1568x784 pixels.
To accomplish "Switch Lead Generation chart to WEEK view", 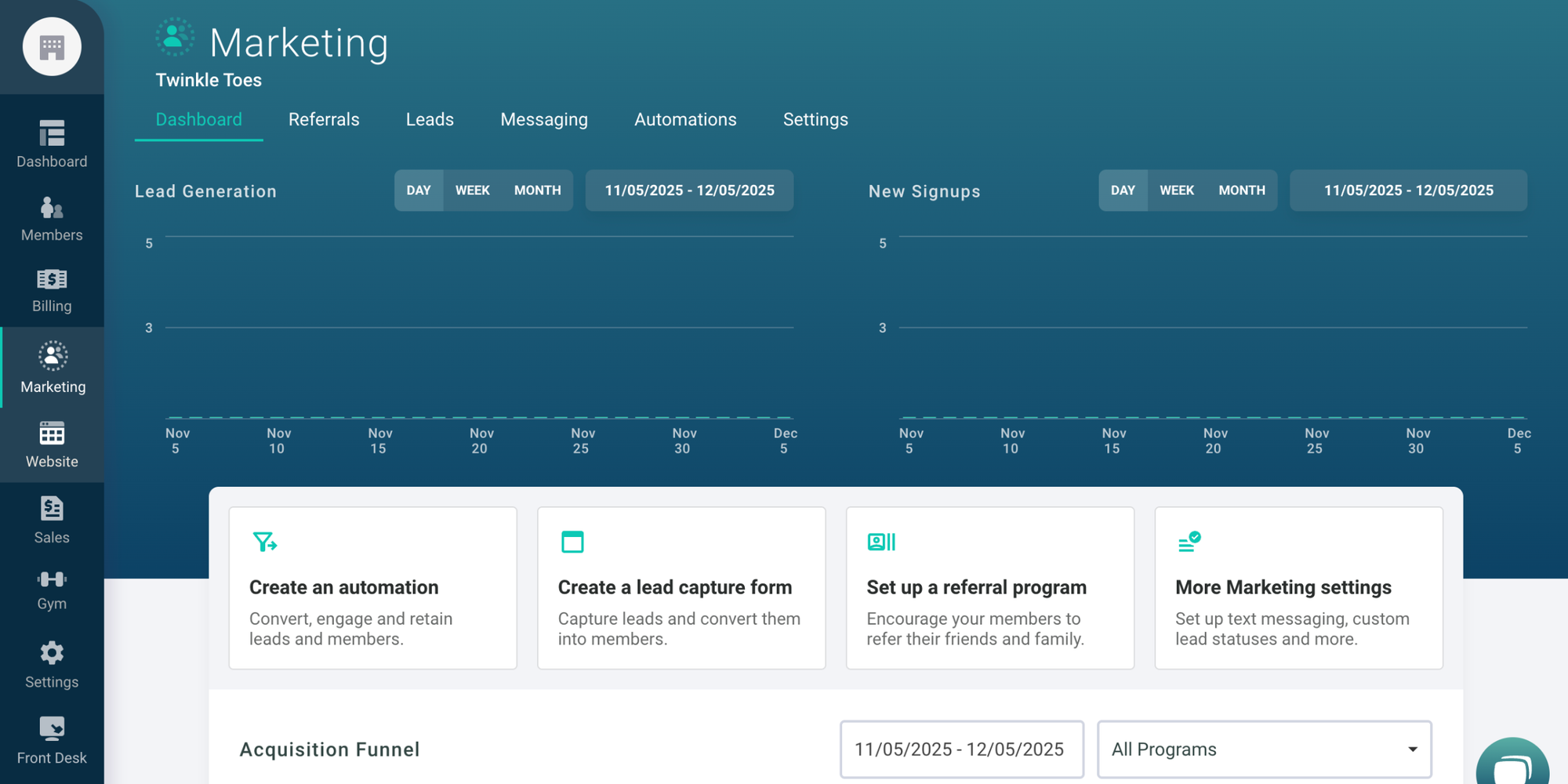I will click(473, 190).
